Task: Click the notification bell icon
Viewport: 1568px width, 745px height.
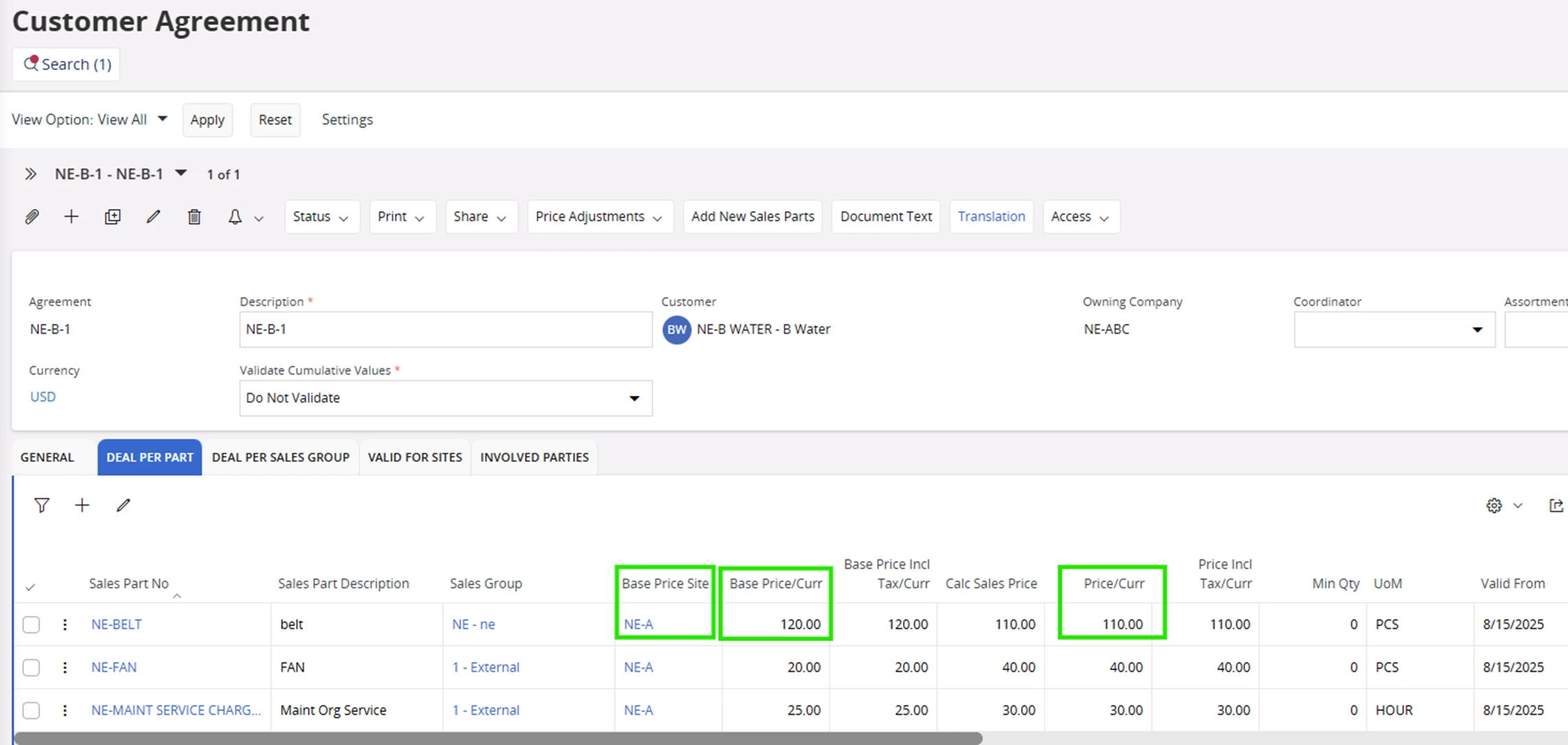Action: 235,217
